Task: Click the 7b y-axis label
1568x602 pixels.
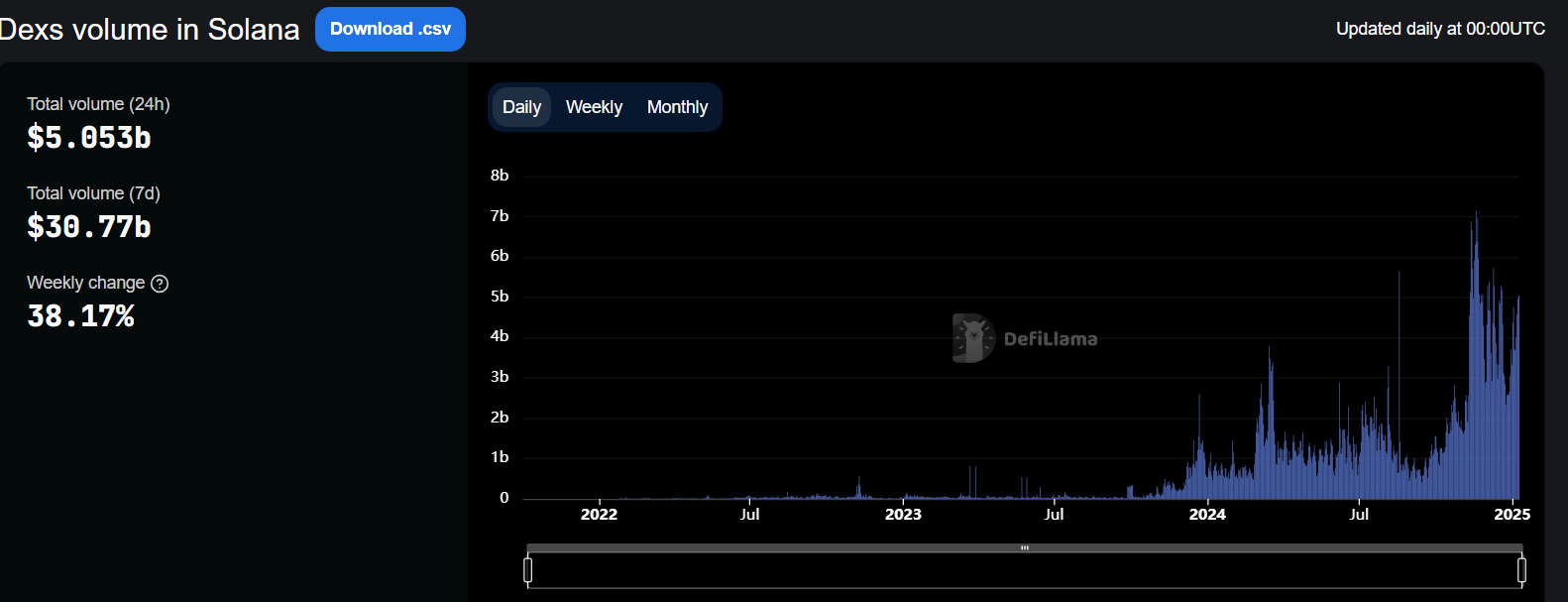Action: (x=500, y=216)
